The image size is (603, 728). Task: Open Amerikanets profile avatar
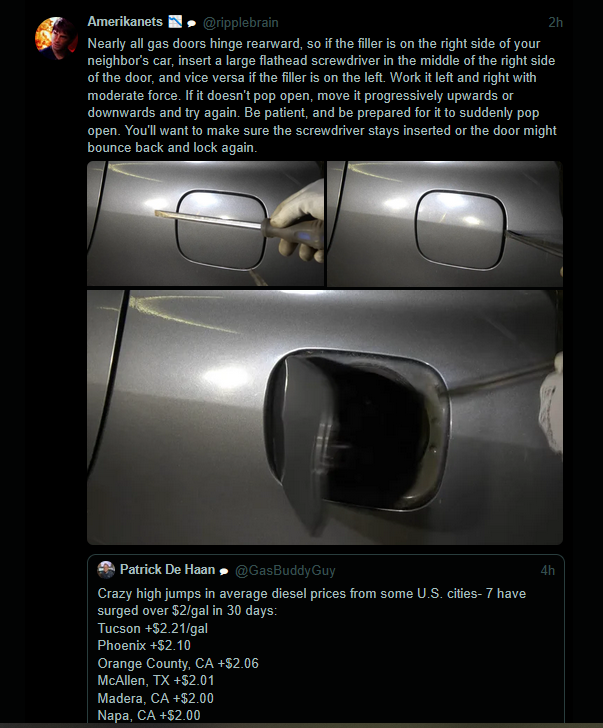(x=56, y=38)
